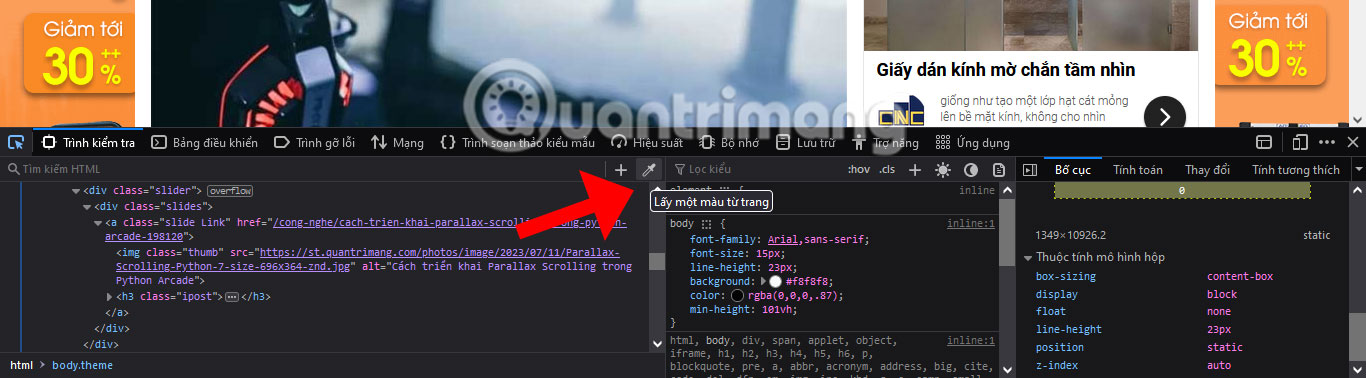Open the responsive design mode icon
This screenshot has width=1366, height=378.
[x=1300, y=143]
